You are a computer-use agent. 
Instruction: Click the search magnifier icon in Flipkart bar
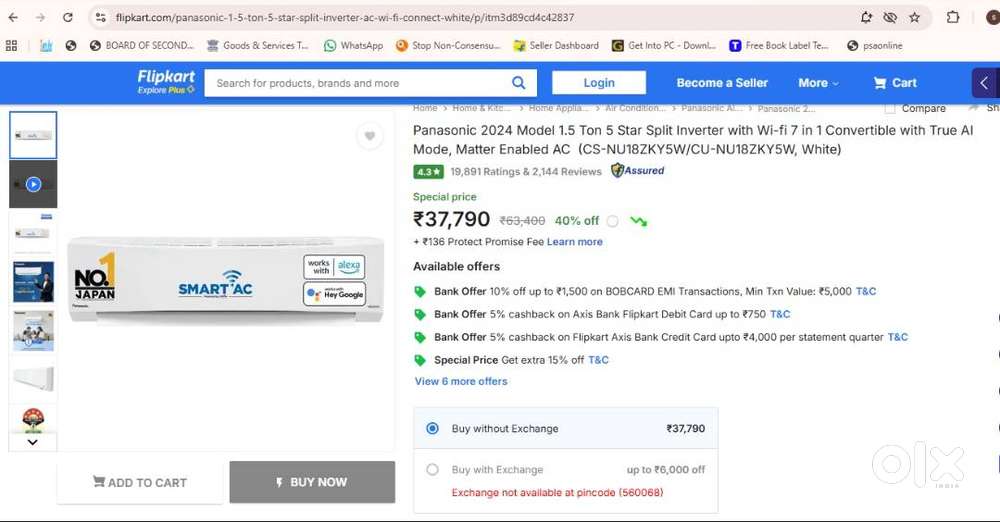(x=518, y=83)
